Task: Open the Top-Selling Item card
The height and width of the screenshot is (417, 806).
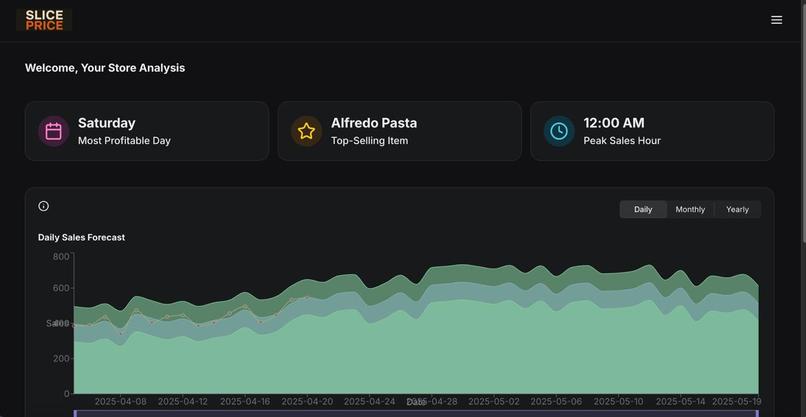Action: [x=399, y=131]
